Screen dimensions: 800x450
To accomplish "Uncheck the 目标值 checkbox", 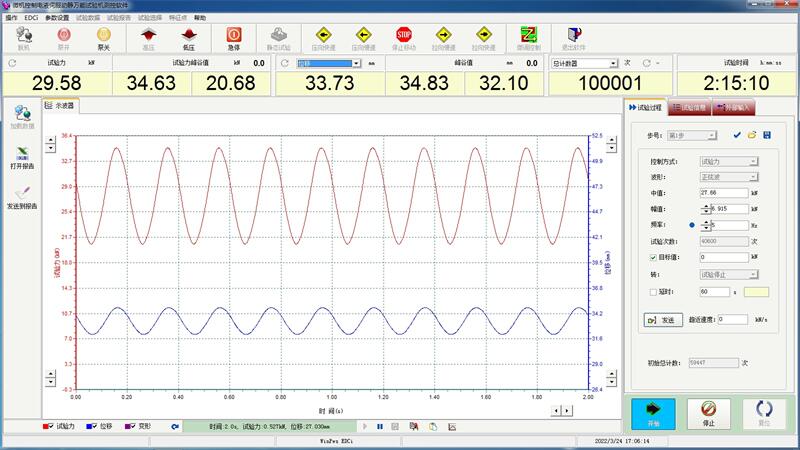I will 654,257.
